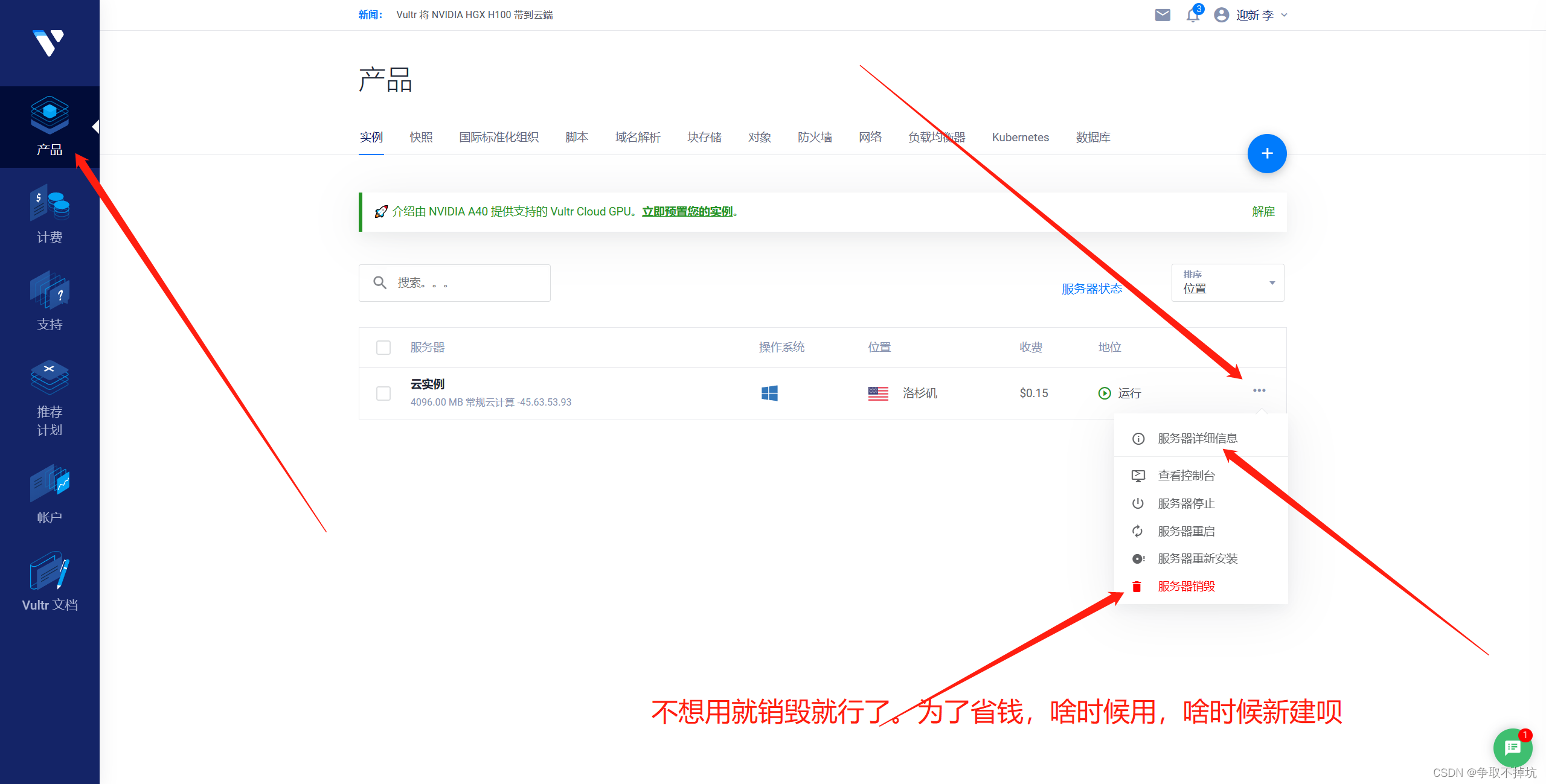Open the three-dot menu for 云实例
The image size is (1546, 784).
[x=1259, y=390]
